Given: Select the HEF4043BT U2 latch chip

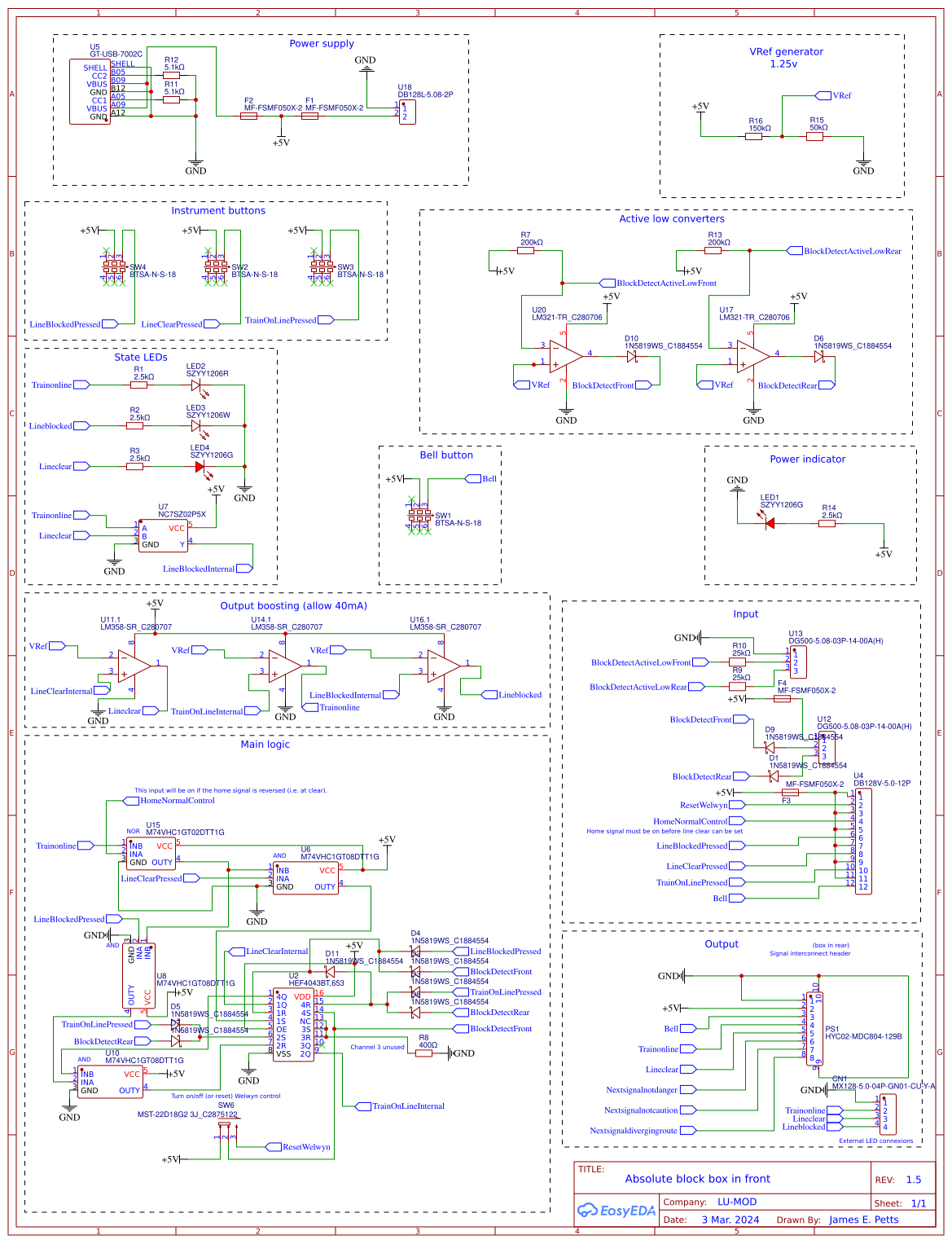Looking at the screenshot, I should [293, 1024].
